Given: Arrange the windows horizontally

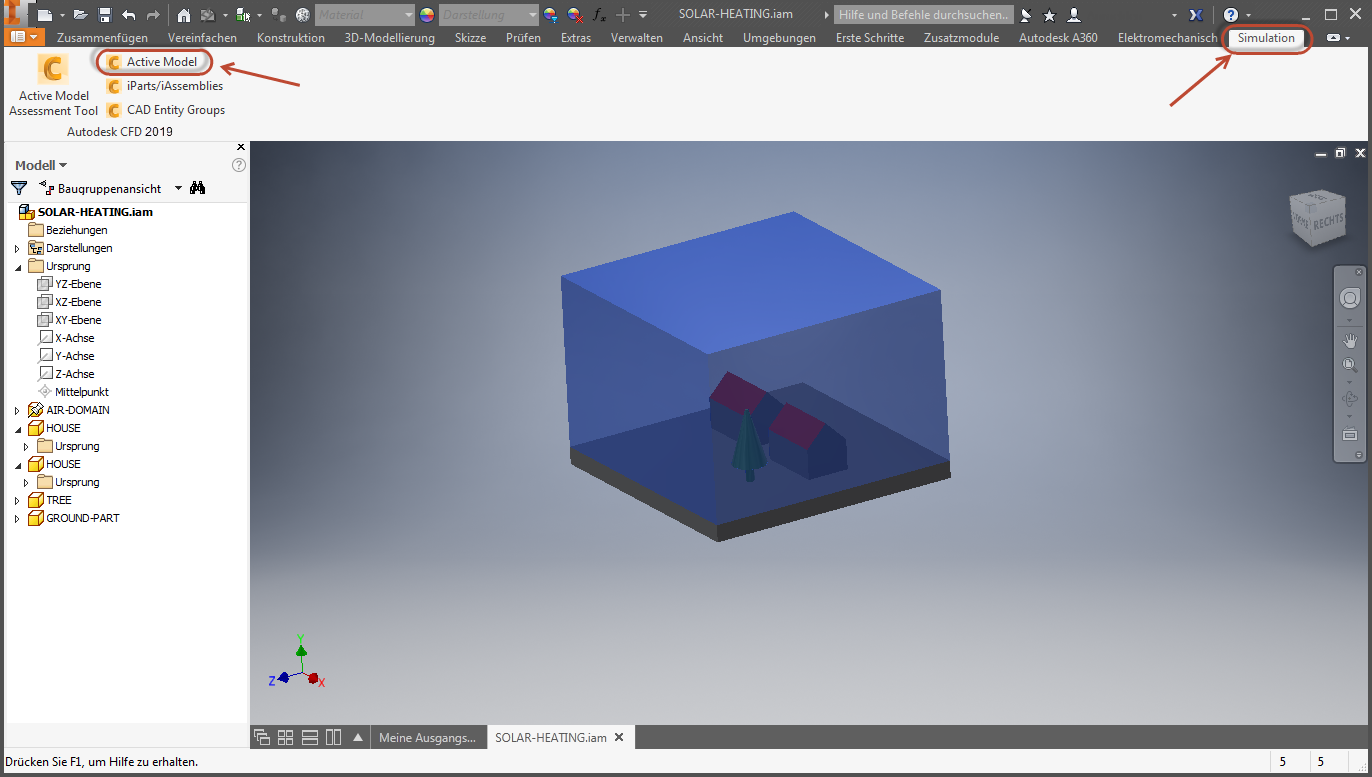Looking at the screenshot, I should [x=310, y=737].
